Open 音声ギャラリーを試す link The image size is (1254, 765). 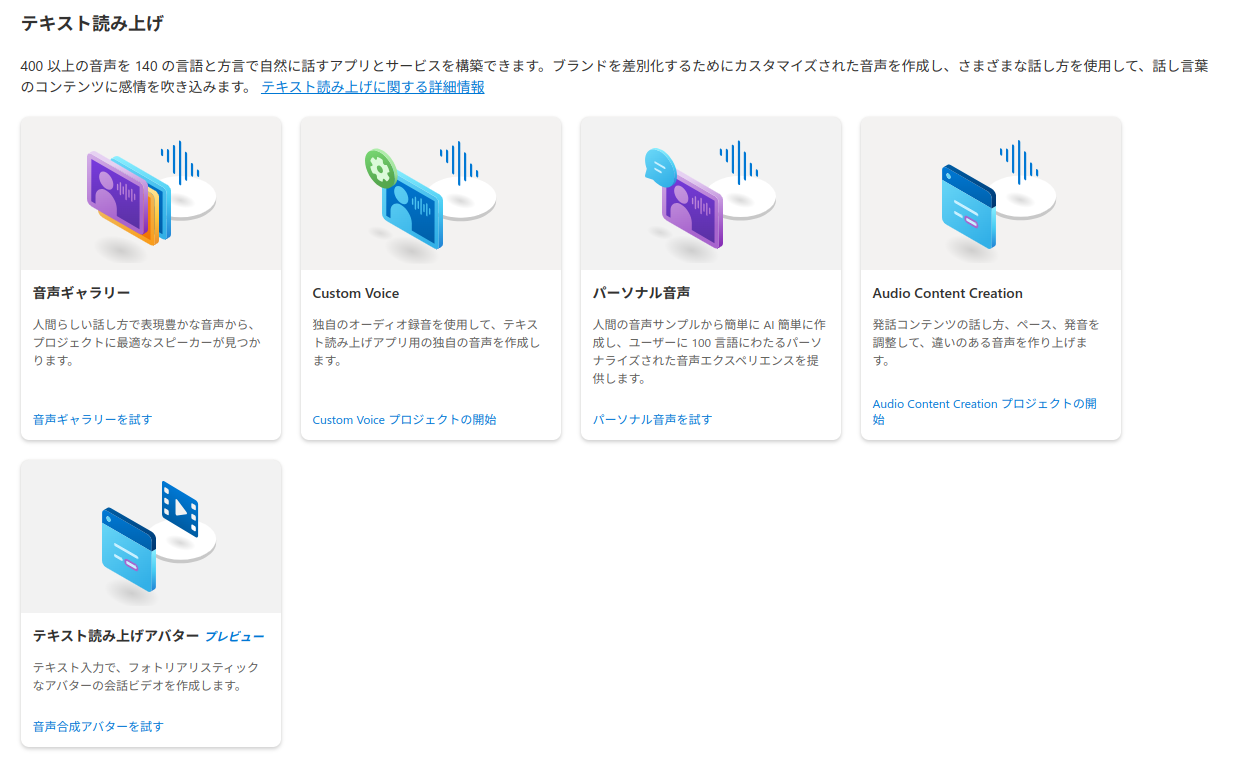pyautogui.click(x=95, y=419)
